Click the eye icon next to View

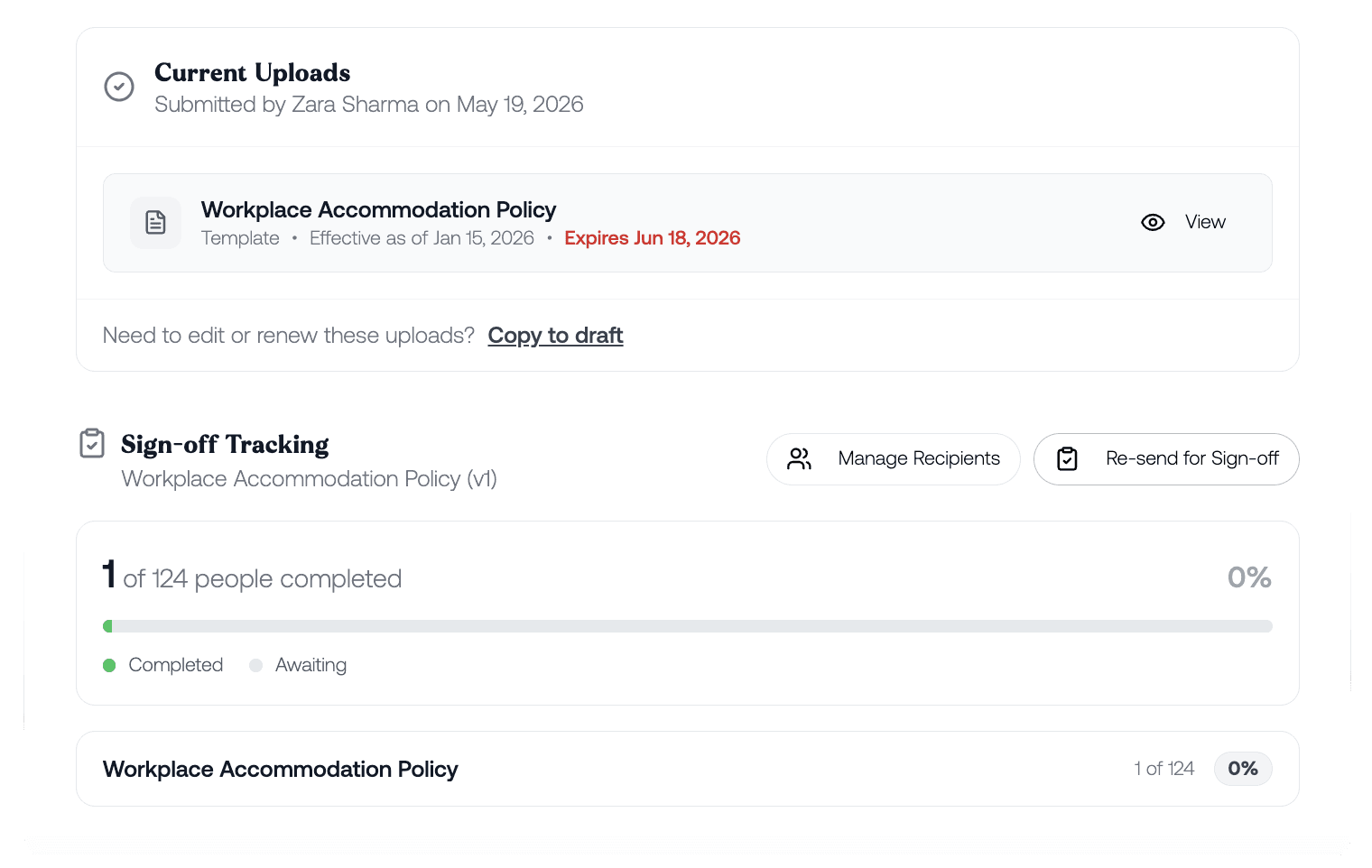pos(1153,222)
